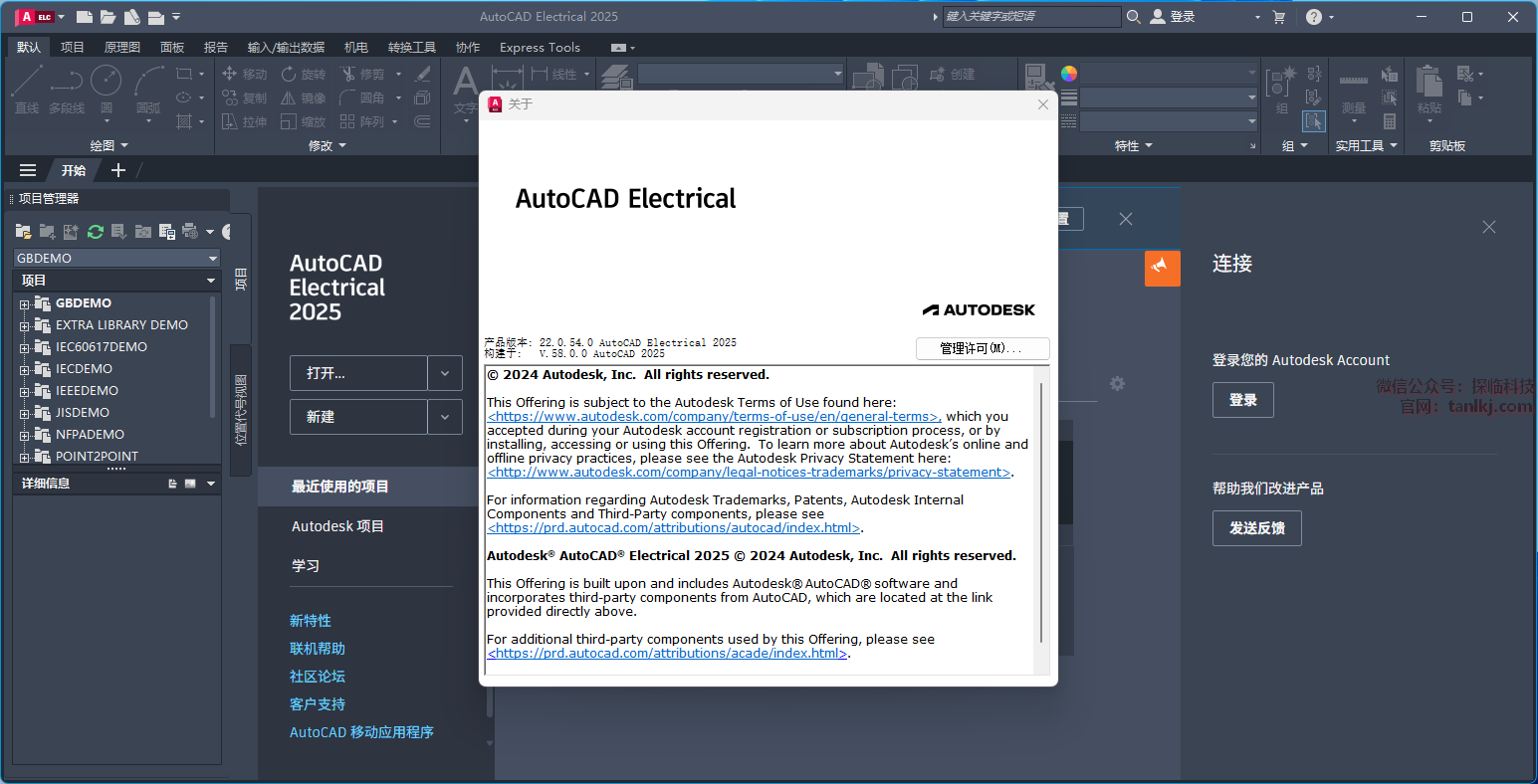Click the Help question mark icon

1314,17
